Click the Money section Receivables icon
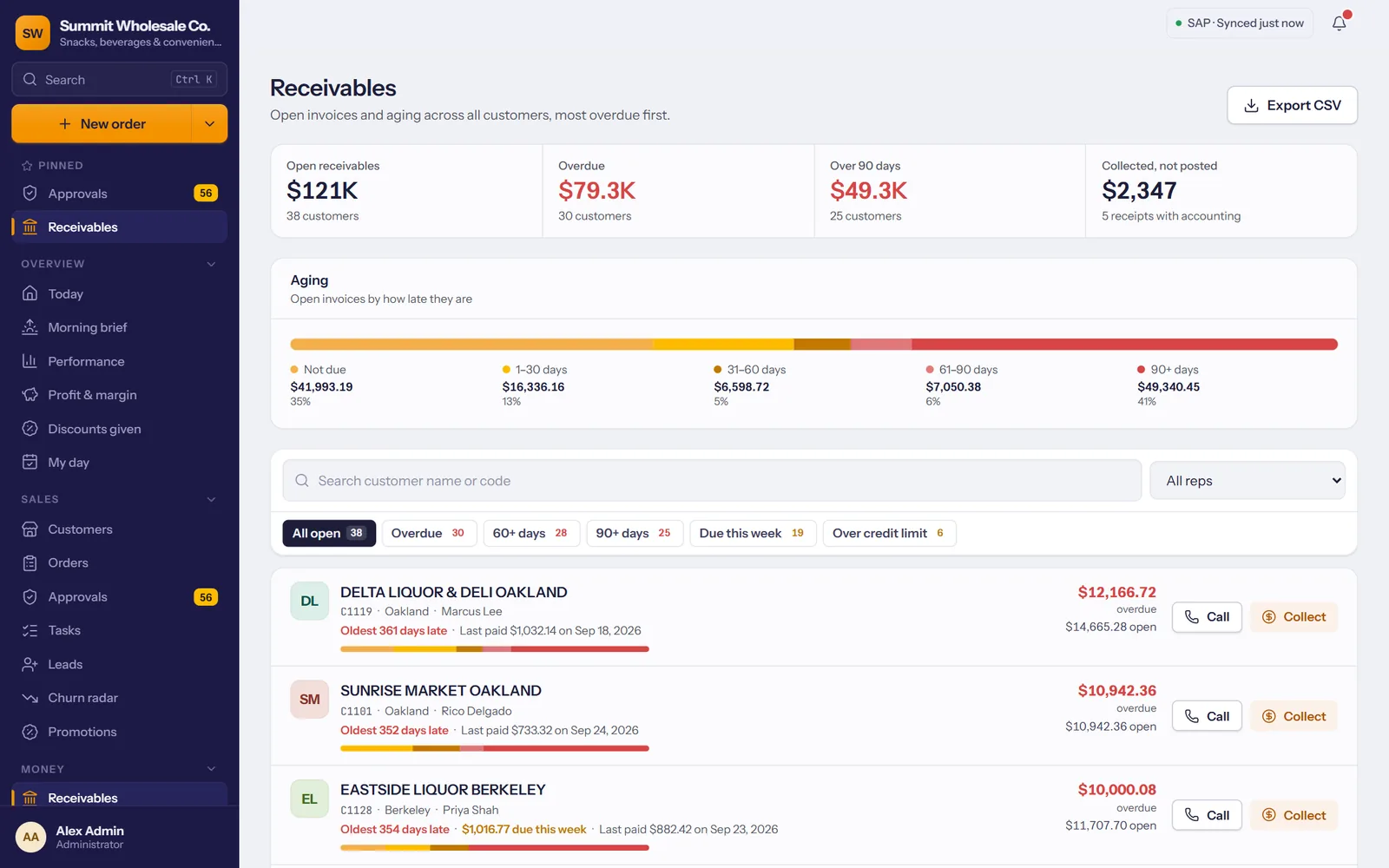Viewport: 1389px width, 868px height. [30, 798]
